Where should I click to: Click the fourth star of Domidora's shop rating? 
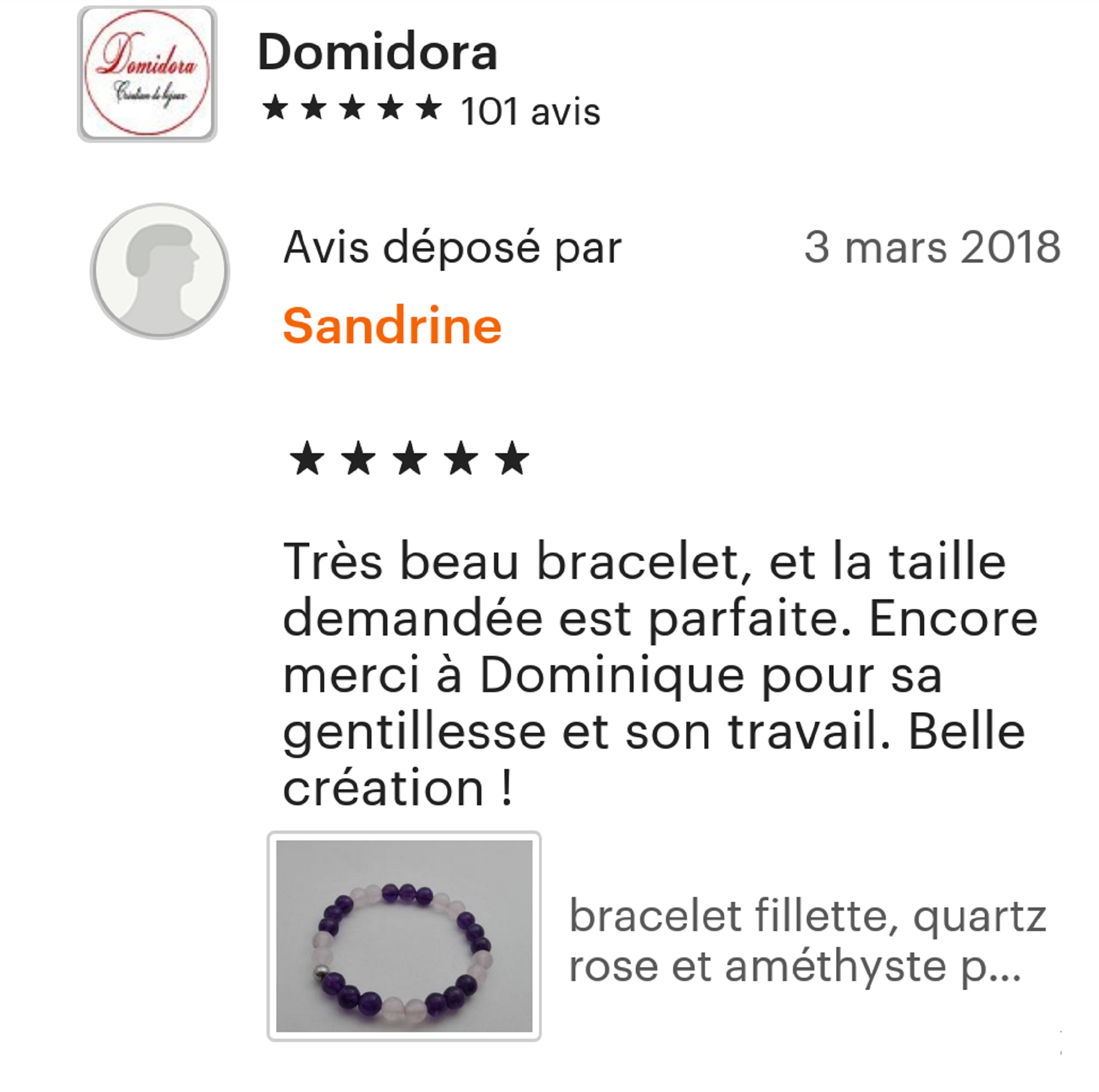point(390,108)
